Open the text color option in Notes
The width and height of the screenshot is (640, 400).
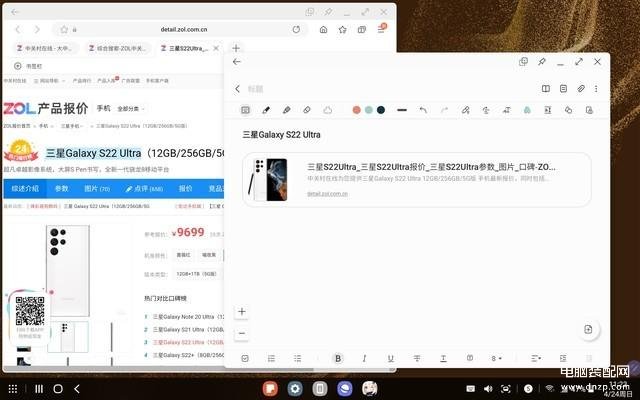click(x=443, y=358)
